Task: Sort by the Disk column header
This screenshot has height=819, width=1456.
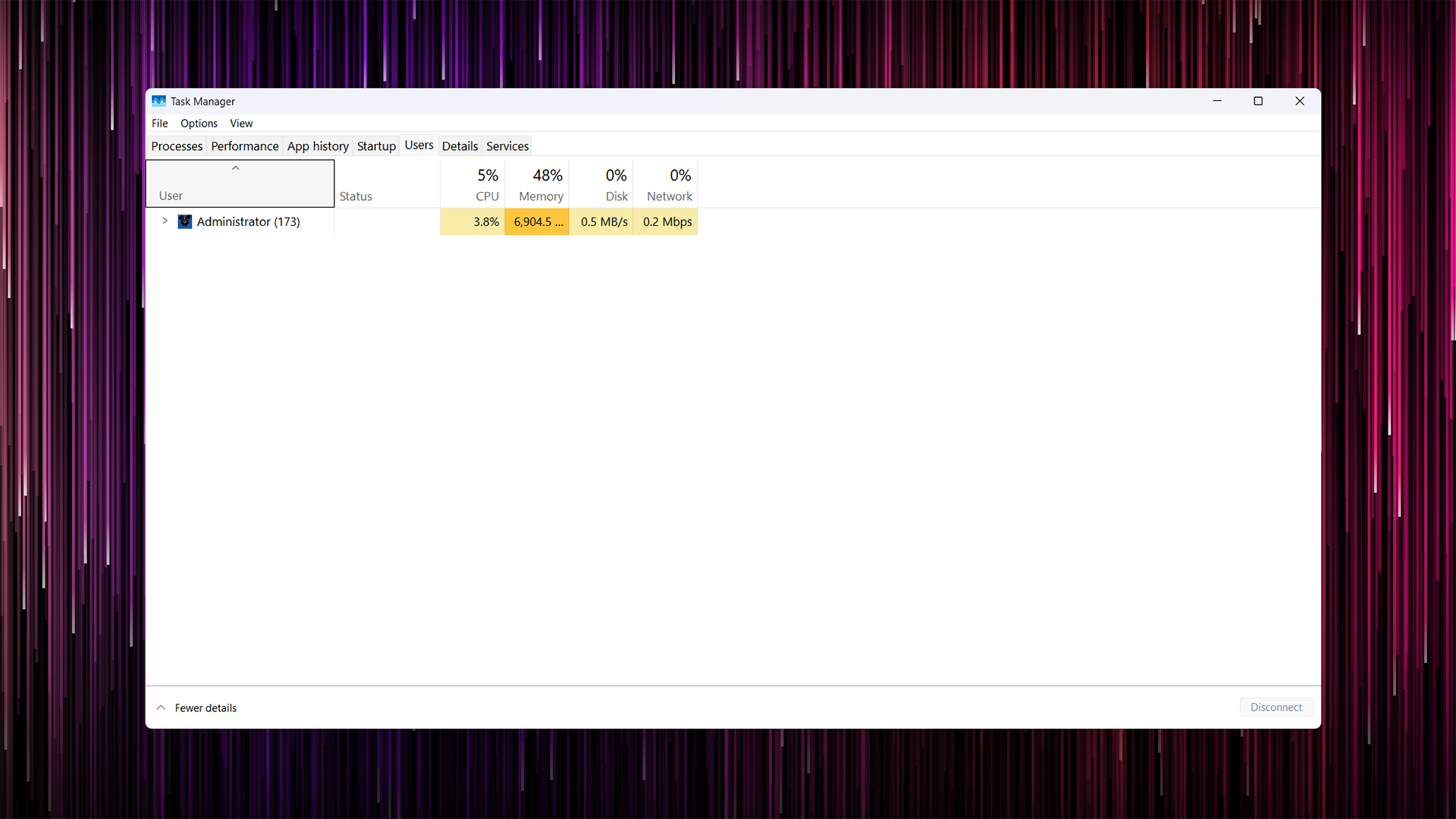Action: [601, 184]
